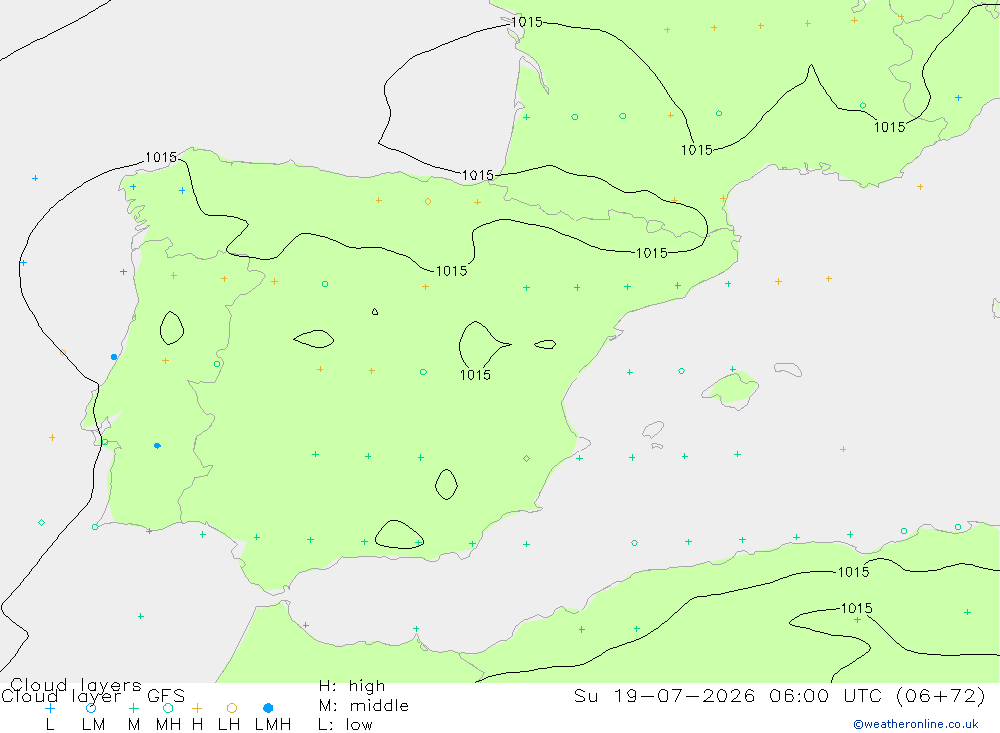Click Mallorca island on the map
Image resolution: width=1000 pixels, height=733 pixels.
(x=731, y=389)
